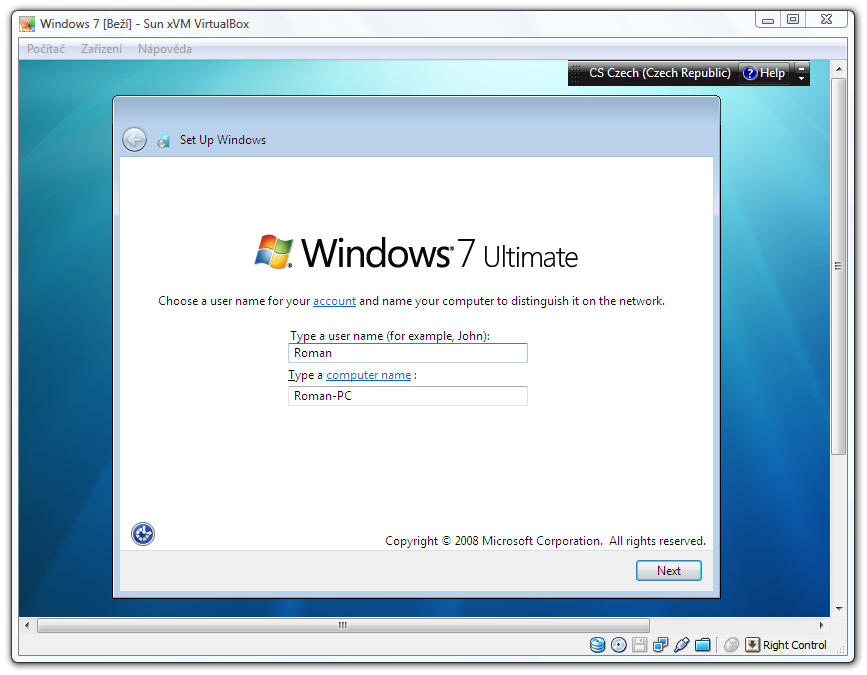Click the optical CD drive indicator icon
867x675 pixels.
(619, 645)
